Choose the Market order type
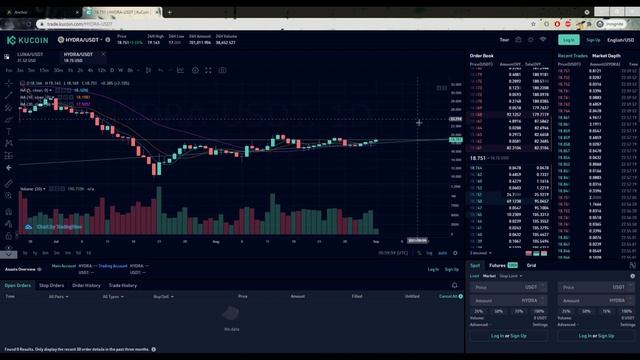 coord(489,276)
